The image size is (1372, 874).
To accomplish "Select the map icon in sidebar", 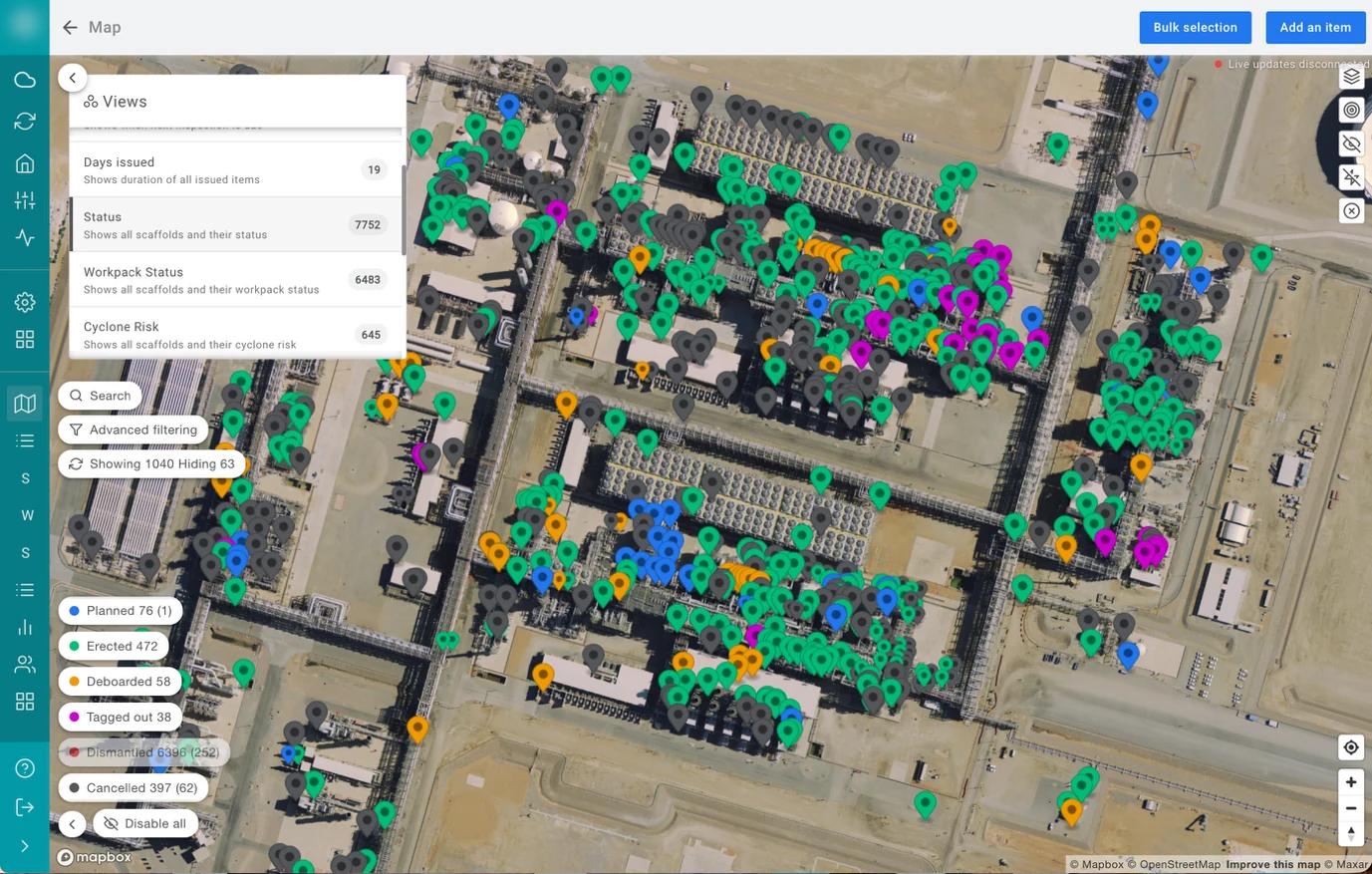I will tap(25, 403).
